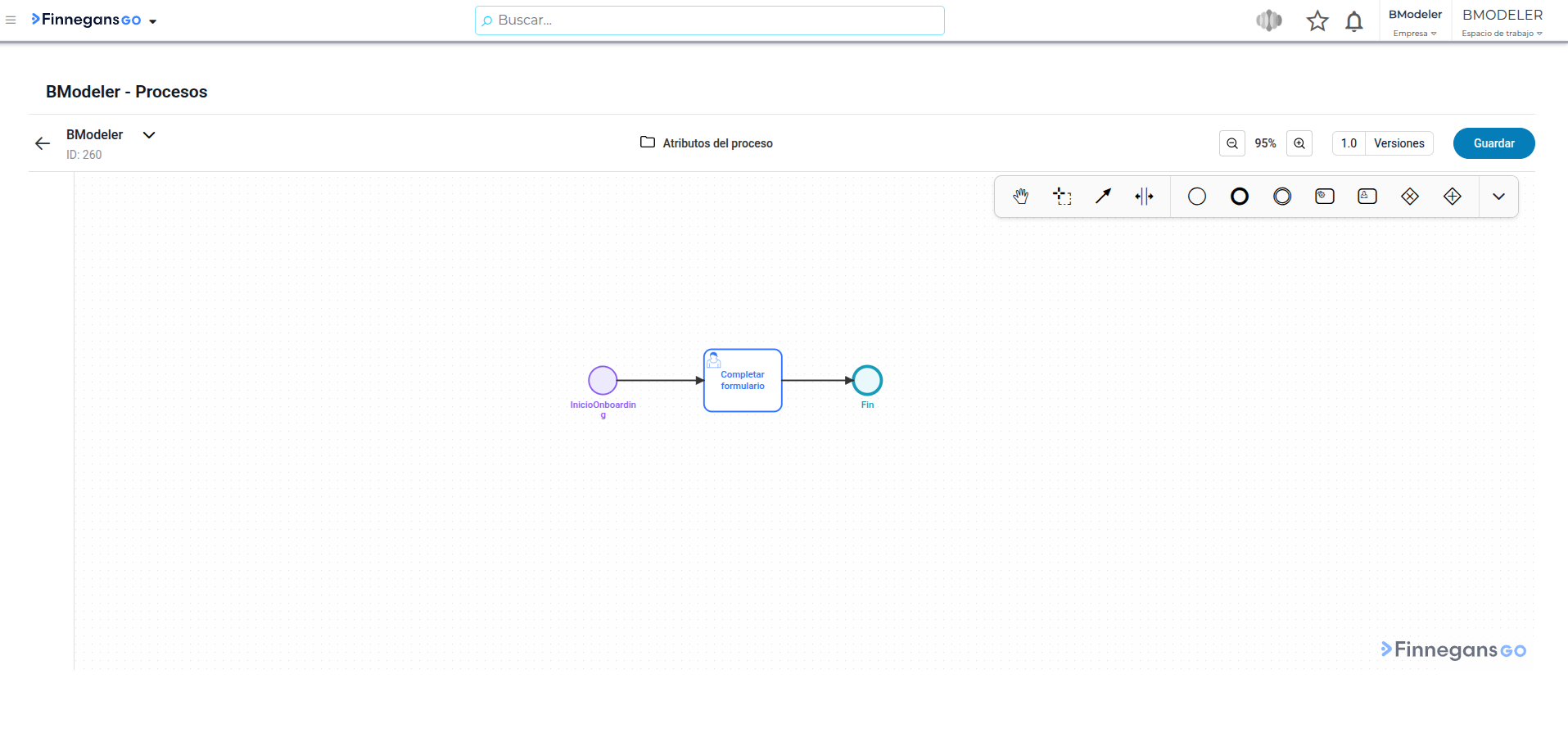The height and width of the screenshot is (742, 1568).
Task: Select the flow arrow from InicioOnboarding to task
Action: tap(660, 381)
